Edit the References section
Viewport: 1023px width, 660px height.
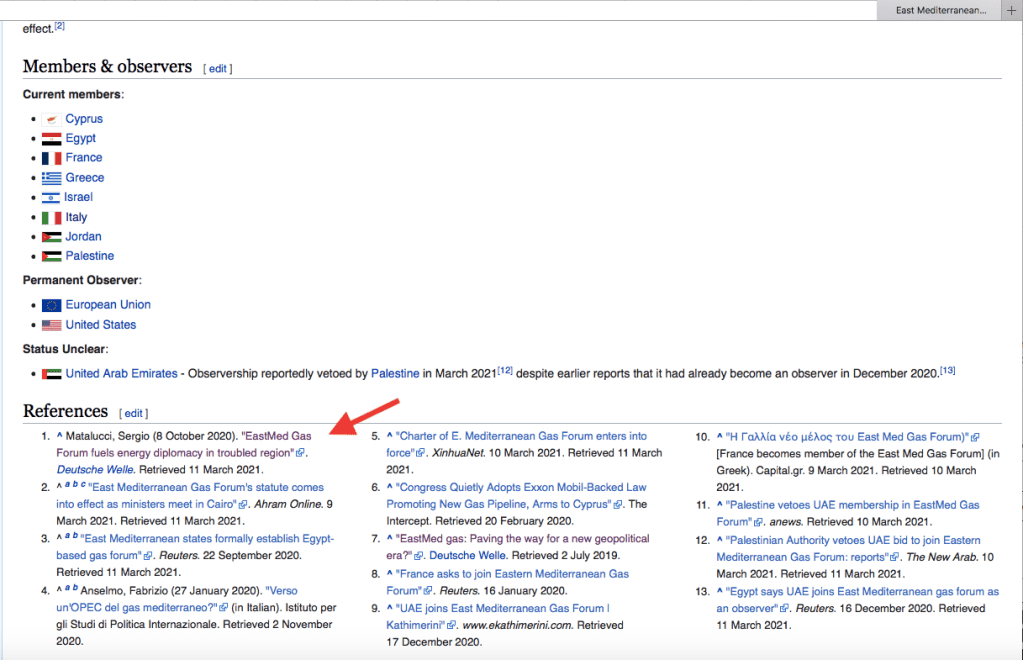tap(133, 413)
